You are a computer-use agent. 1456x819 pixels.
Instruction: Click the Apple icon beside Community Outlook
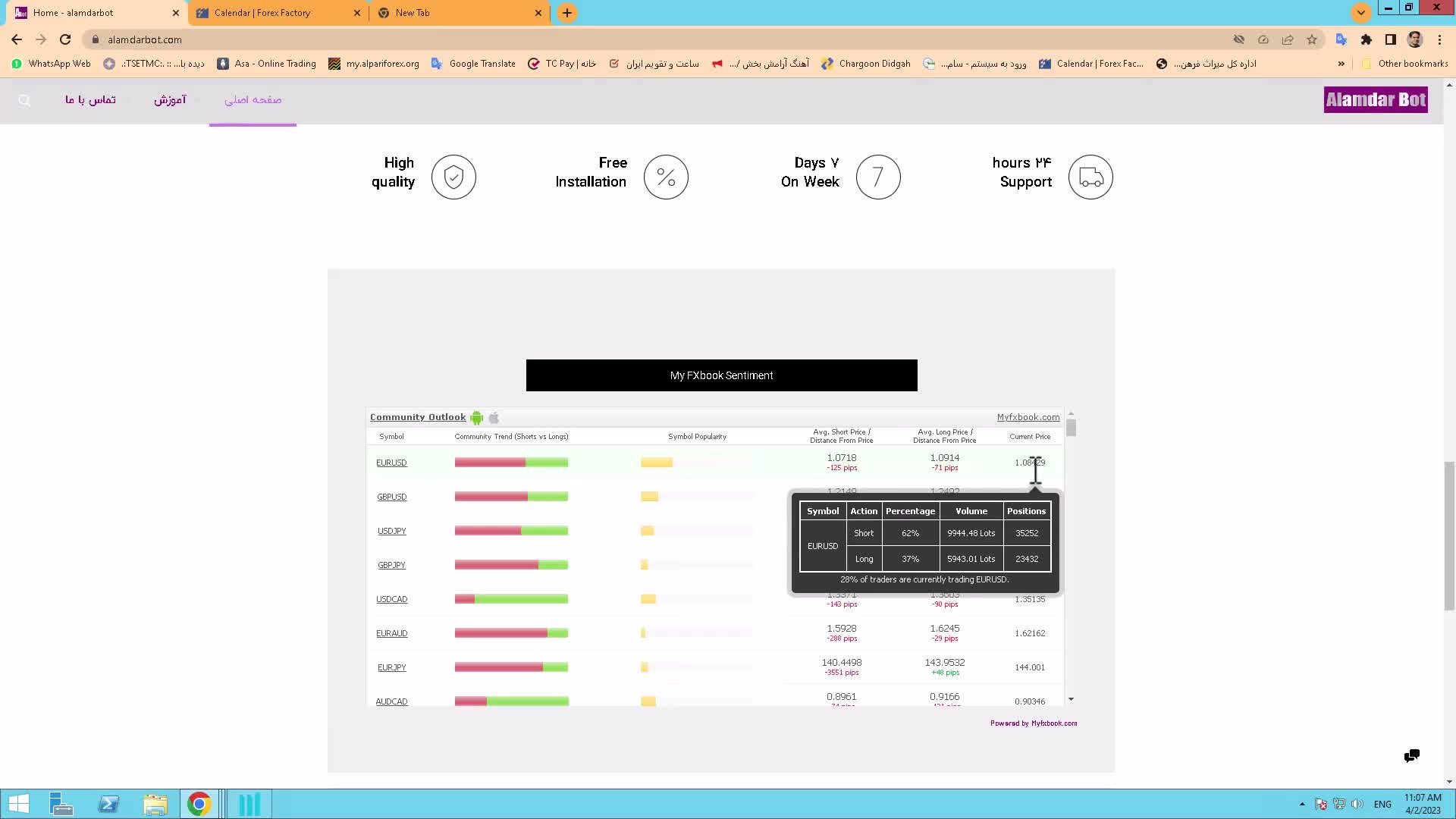coord(494,418)
